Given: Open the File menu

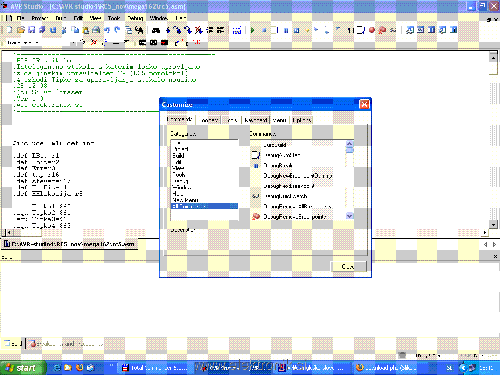Looking at the screenshot, I should point(21,18).
